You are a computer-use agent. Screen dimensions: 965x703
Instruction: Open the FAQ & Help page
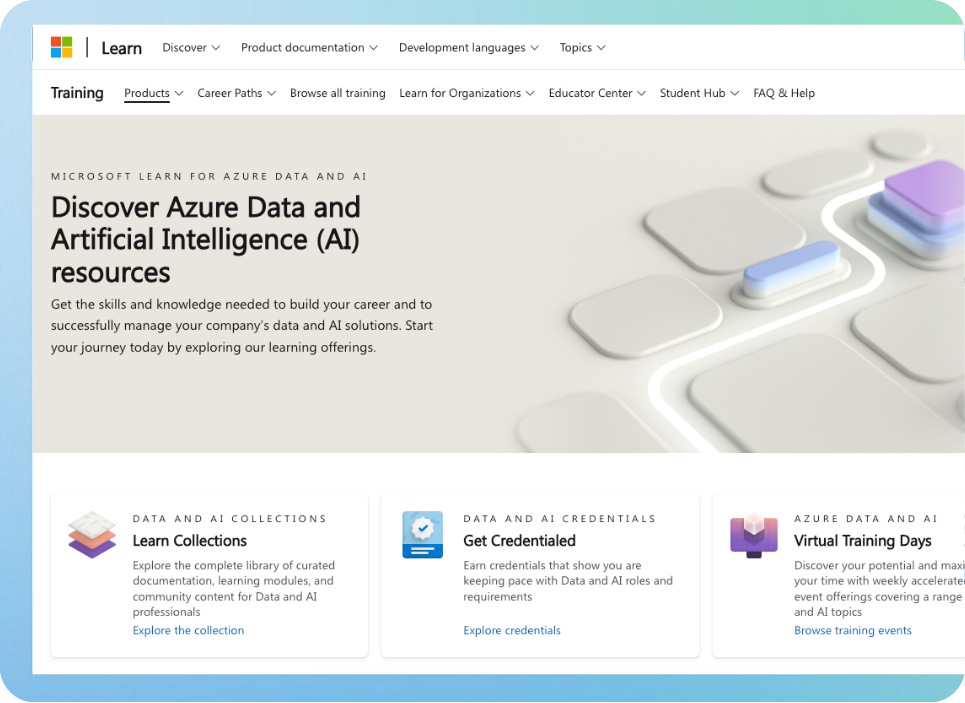784,93
